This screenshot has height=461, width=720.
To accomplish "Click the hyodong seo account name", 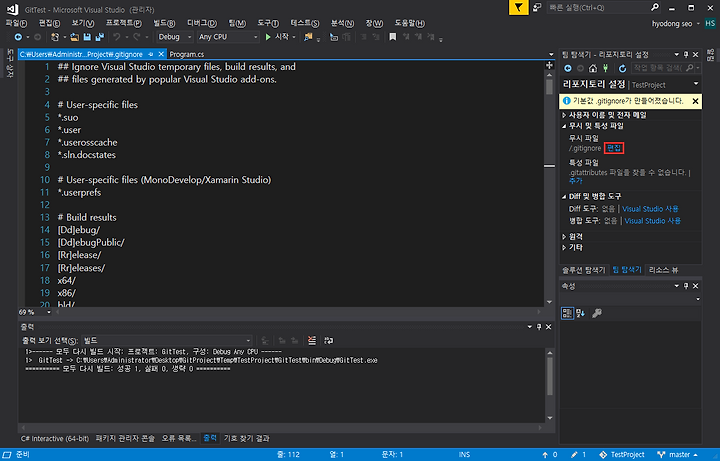I will pyautogui.click(x=672, y=23).
